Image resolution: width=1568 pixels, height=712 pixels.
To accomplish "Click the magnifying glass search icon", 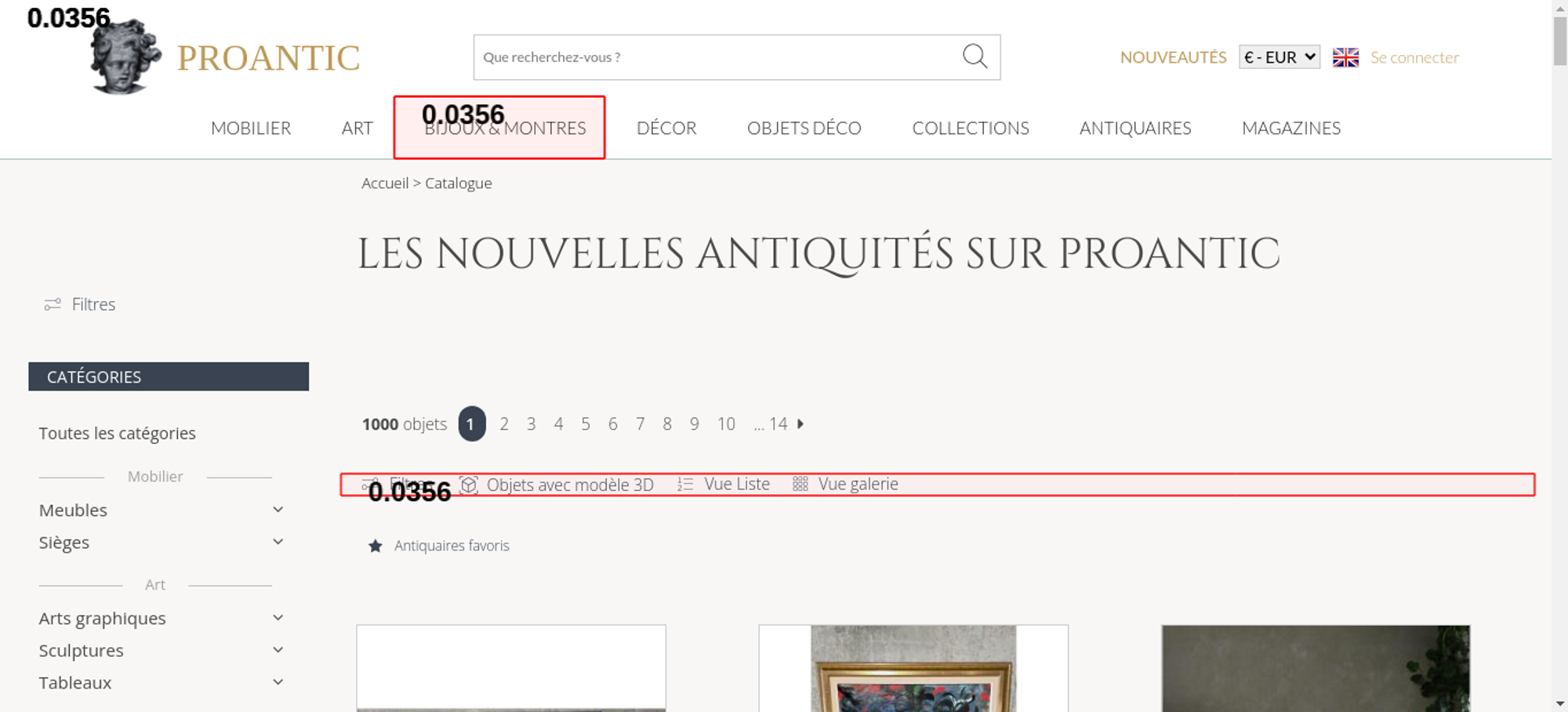I will pyautogui.click(x=975, y=56).
